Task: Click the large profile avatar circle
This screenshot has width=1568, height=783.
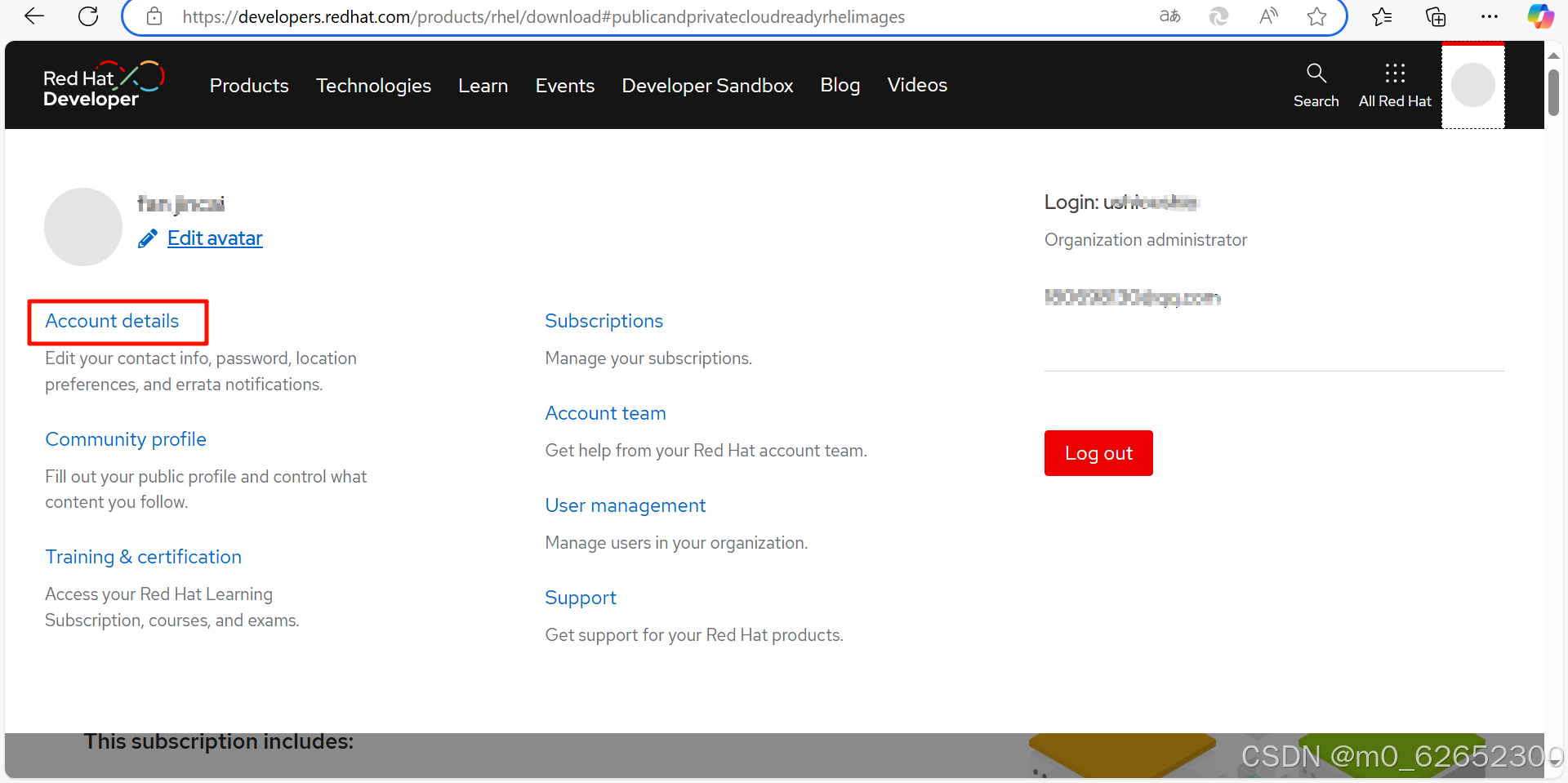Action: click(83, 227)
